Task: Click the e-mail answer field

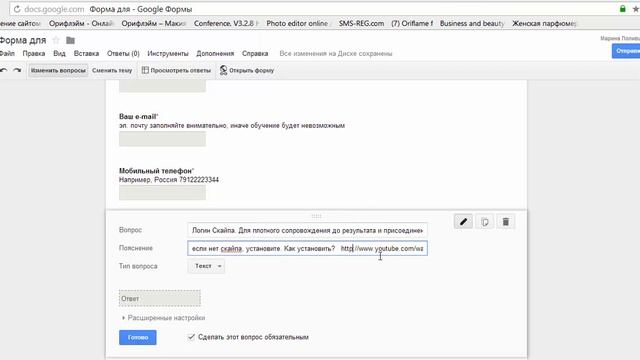Action: 162,139
